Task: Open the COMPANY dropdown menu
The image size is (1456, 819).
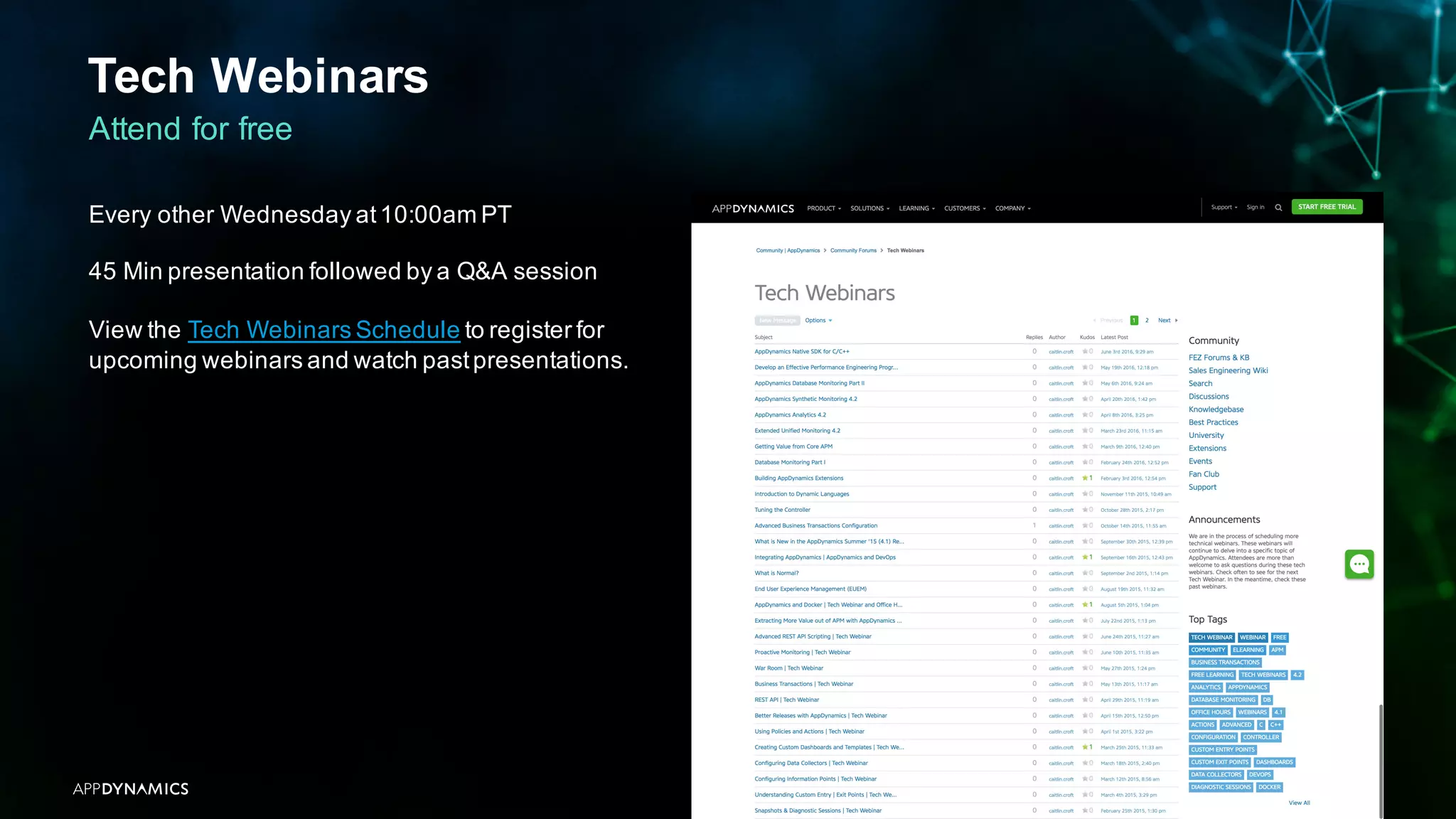Action: point(1013,208)
